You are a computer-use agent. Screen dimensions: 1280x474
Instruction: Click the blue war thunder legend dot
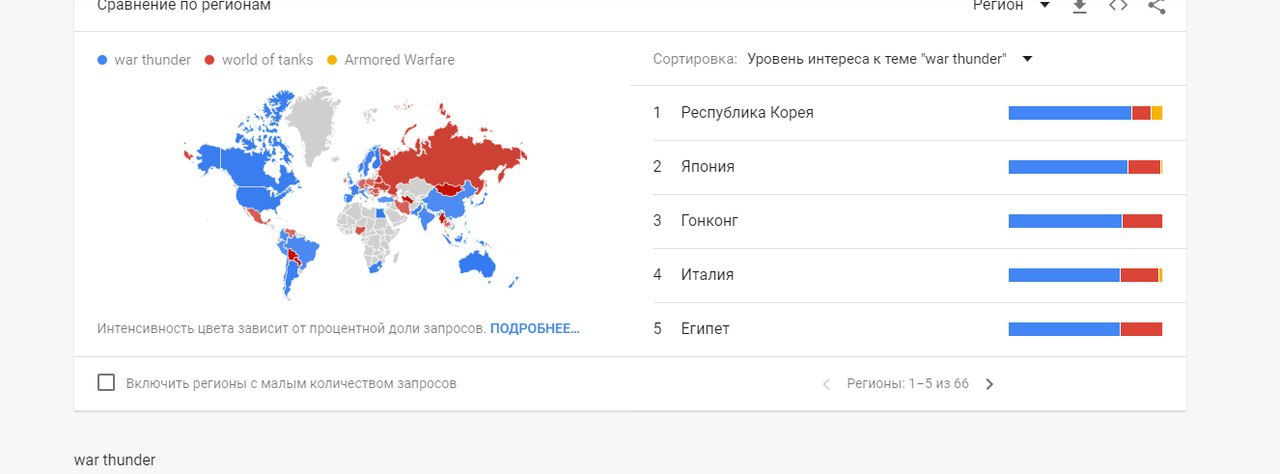pyautogui.click(x=103, y=60)
